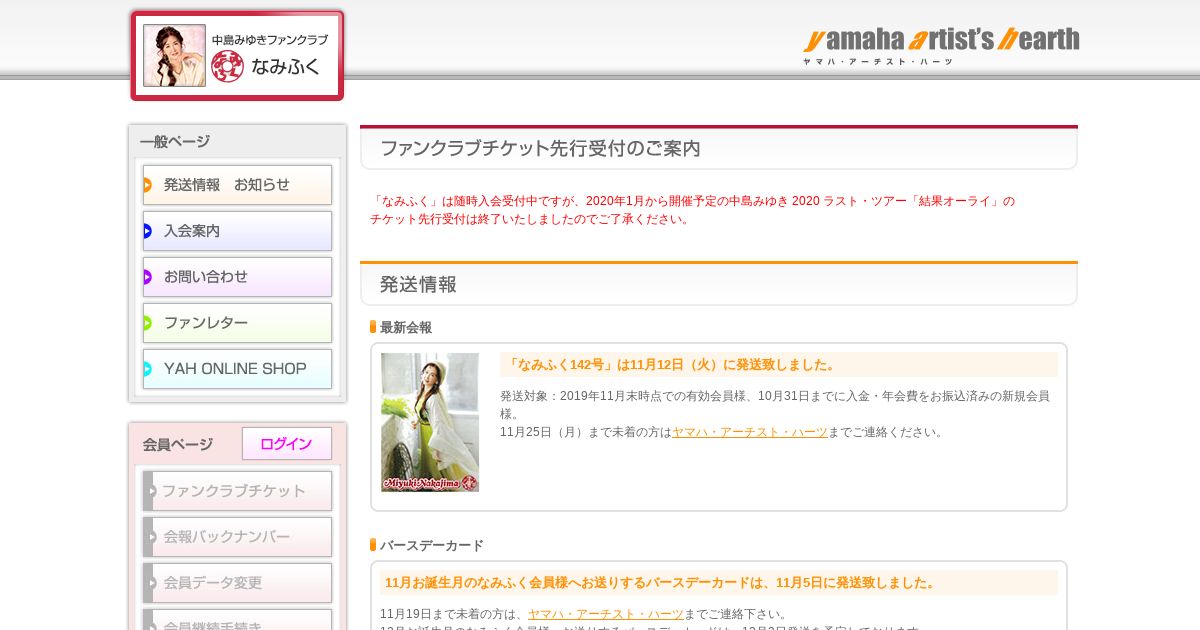Click the 会員ページ sidebar header
The height and width of the screenshot is (630, 1200).
pyautogui.click(x=178, y=444)
